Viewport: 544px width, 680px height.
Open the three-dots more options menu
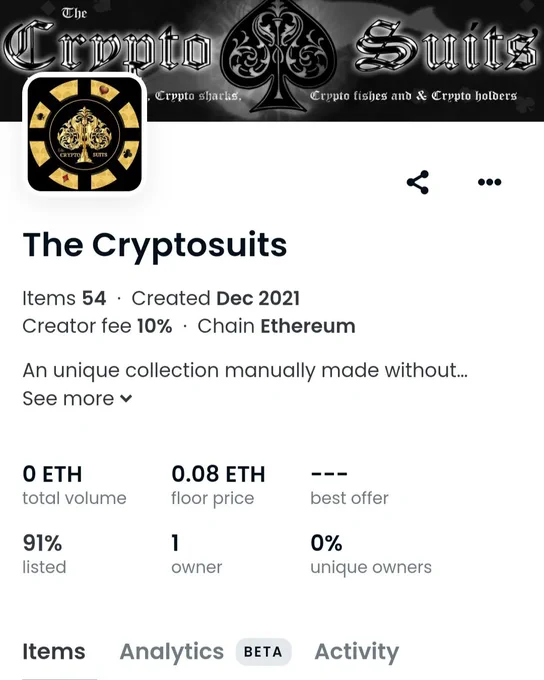pos(489,182)
